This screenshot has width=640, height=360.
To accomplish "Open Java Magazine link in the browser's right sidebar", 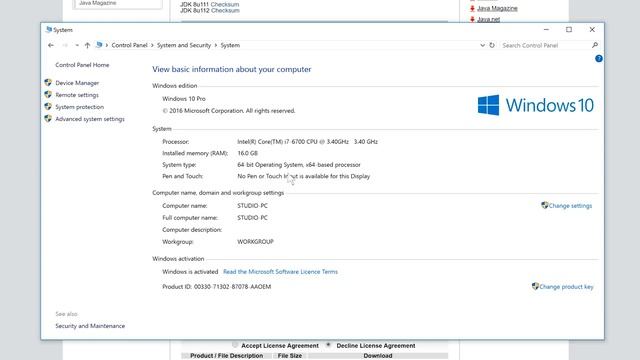I will [497, 8].
